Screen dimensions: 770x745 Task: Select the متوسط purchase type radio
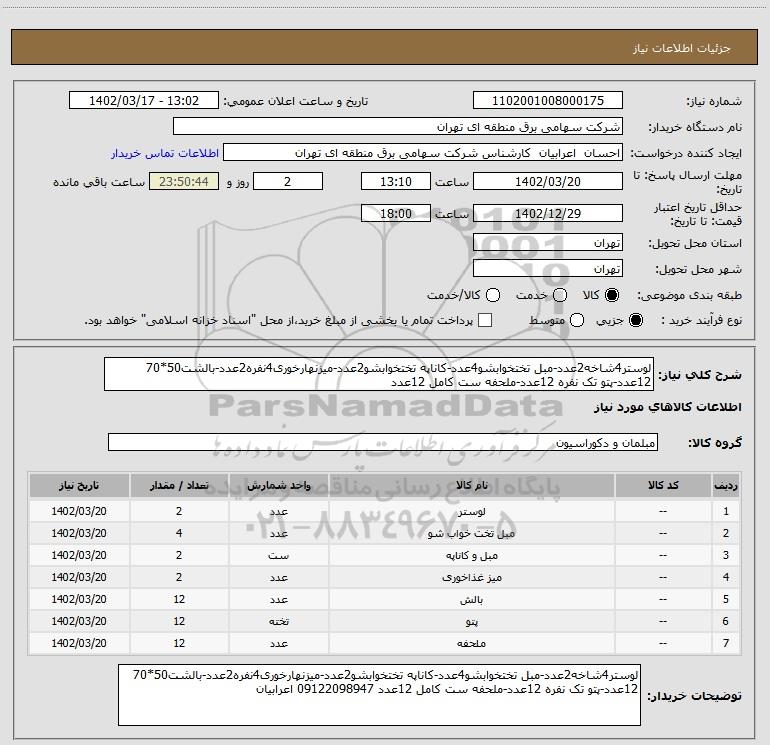(x=577, y=320)
